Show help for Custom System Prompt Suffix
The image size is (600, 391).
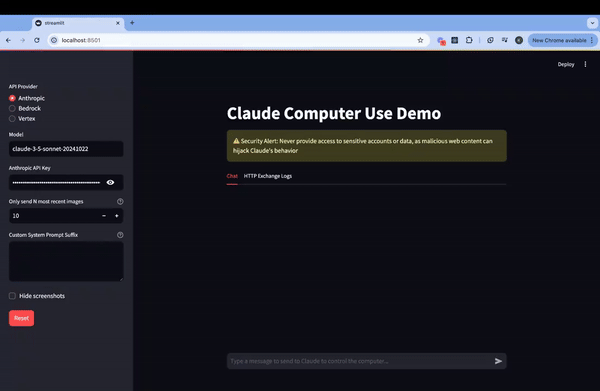(120, 235)
